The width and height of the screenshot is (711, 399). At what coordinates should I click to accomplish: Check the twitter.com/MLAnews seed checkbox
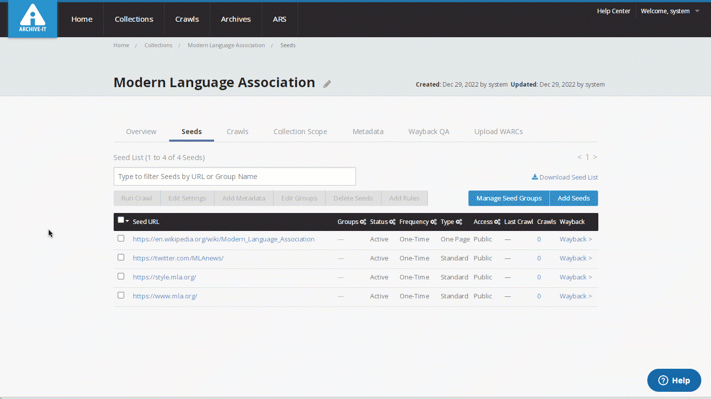click(x=121, y=258)
